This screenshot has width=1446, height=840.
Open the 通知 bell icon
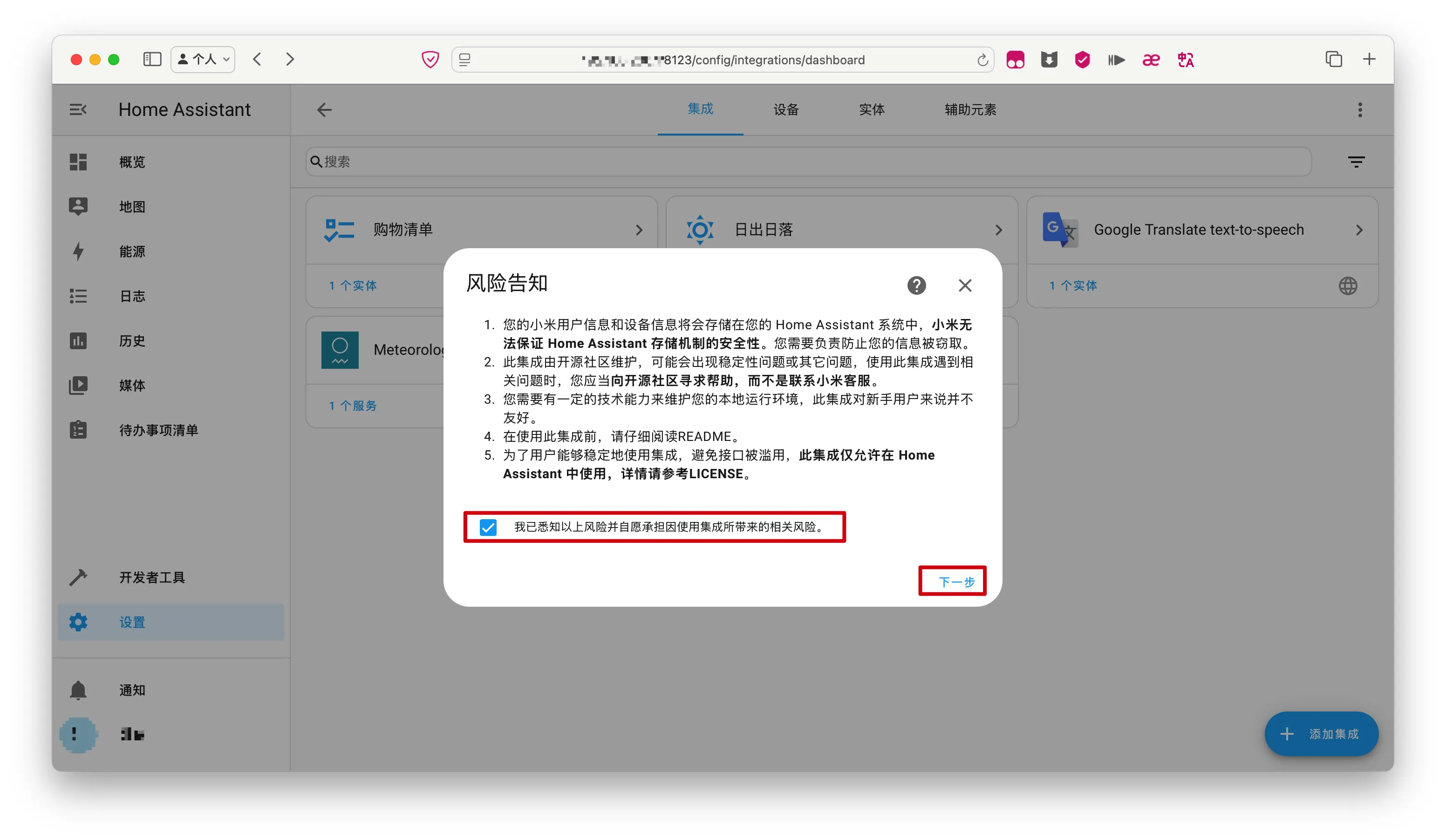[78, 690]
